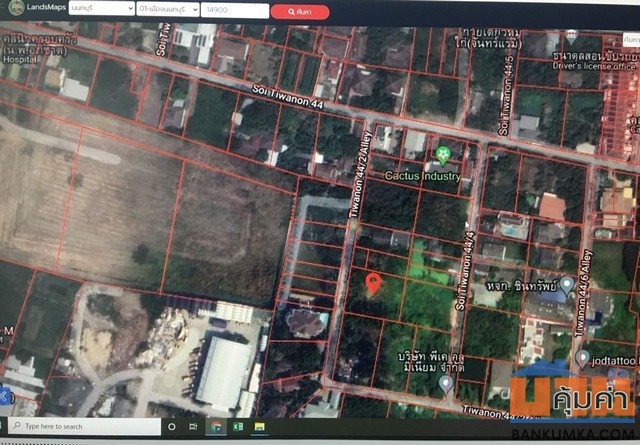Click the บริษัท พีเค คูล มิเนียม pin
Screen dimensions: 640x445
446,384
